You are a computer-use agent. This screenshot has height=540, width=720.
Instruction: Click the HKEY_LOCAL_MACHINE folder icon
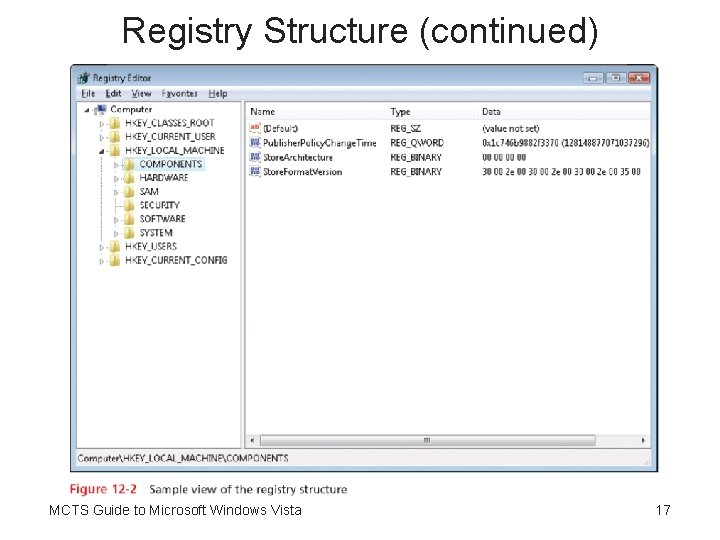tap(115, 151)
